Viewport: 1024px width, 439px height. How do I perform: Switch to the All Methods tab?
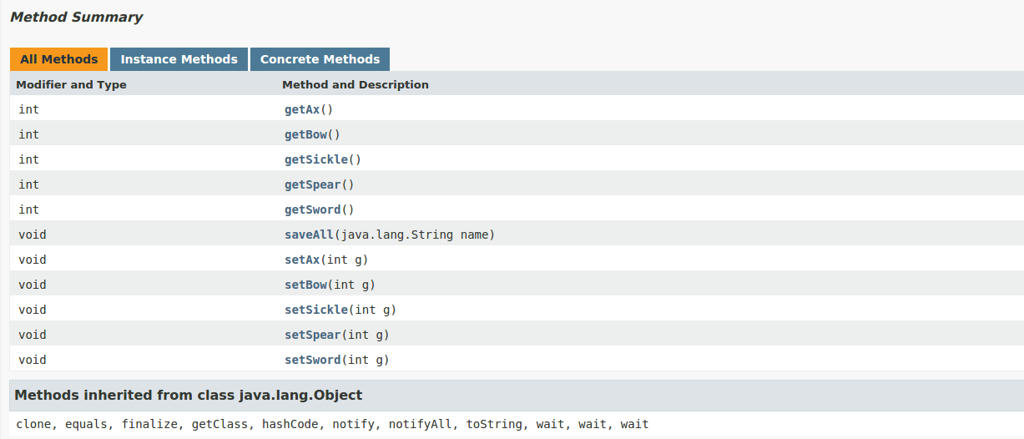[59, 59]
